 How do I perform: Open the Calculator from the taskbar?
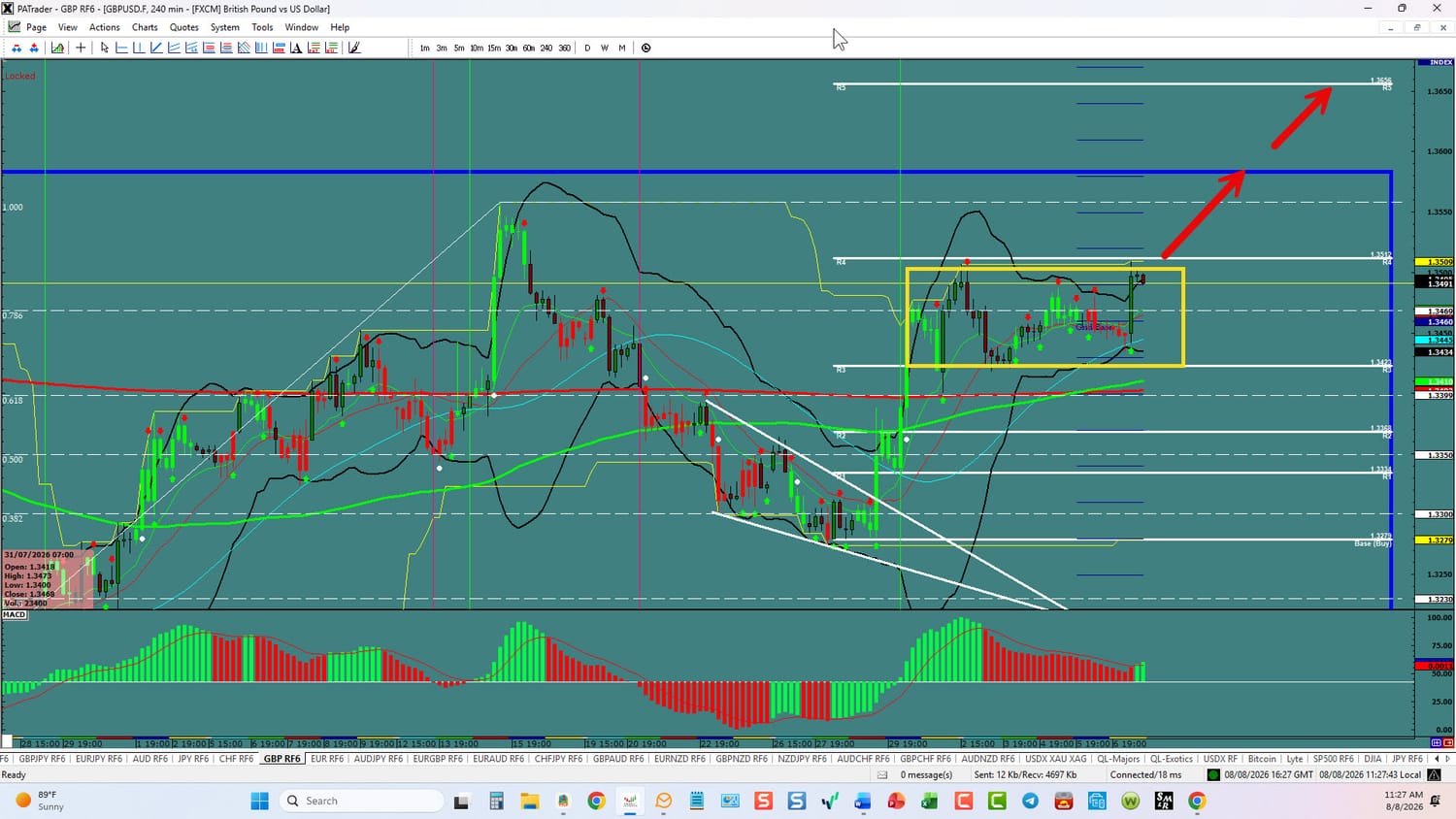tap(496, 801)
